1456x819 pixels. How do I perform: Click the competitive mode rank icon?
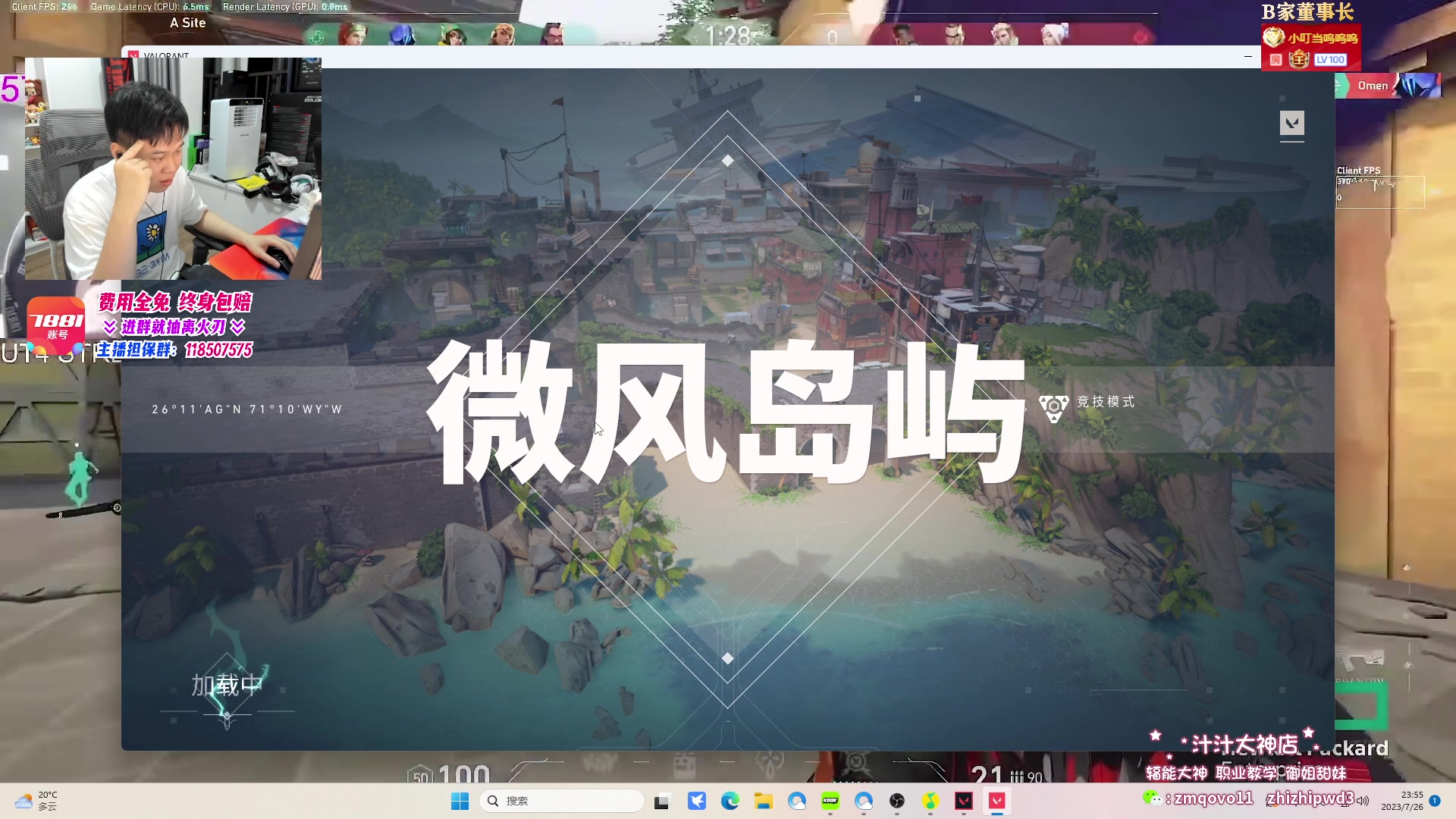tap(1053, 407)
